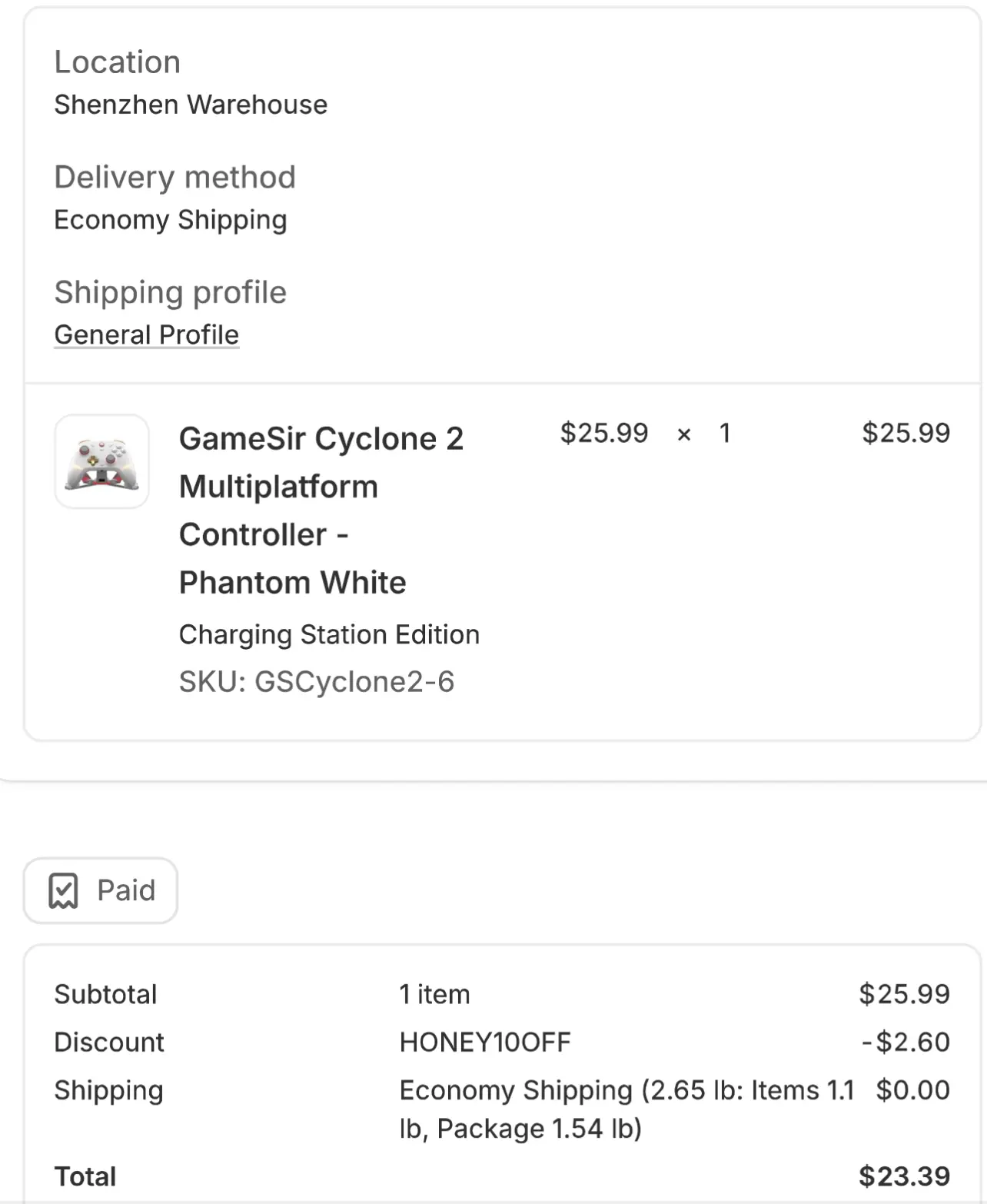Click the Charging Station Edition variant label
This screenshot has height=1204, width=987.
coord(329,634)
